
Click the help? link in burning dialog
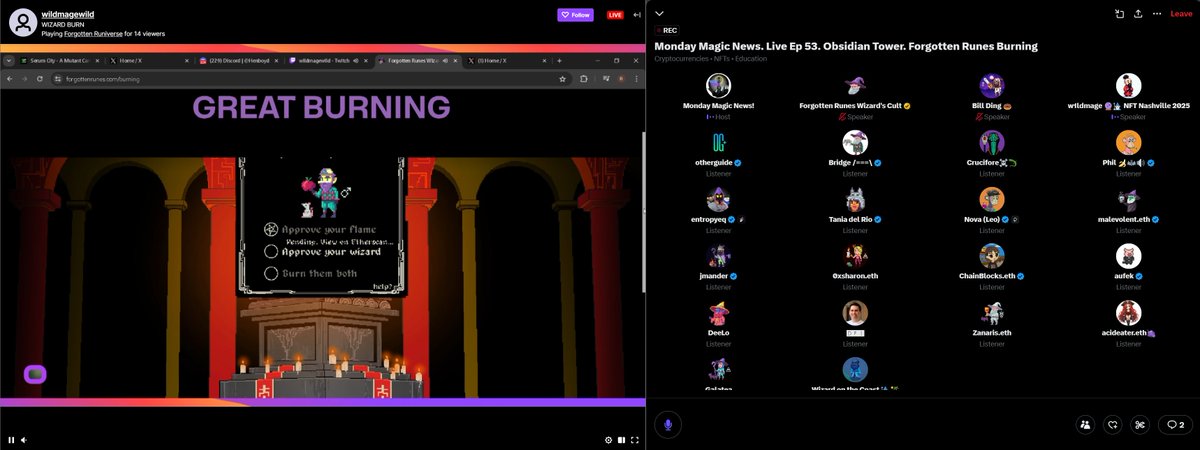381,286
